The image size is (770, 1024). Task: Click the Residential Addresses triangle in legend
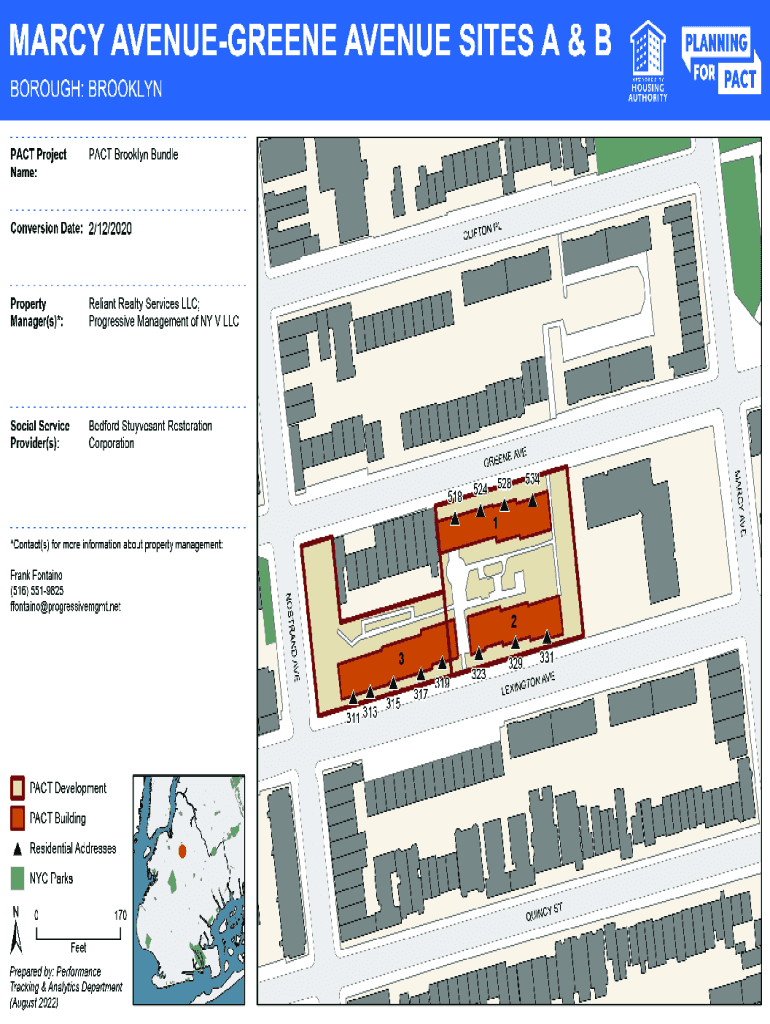[x=18, y=849]
